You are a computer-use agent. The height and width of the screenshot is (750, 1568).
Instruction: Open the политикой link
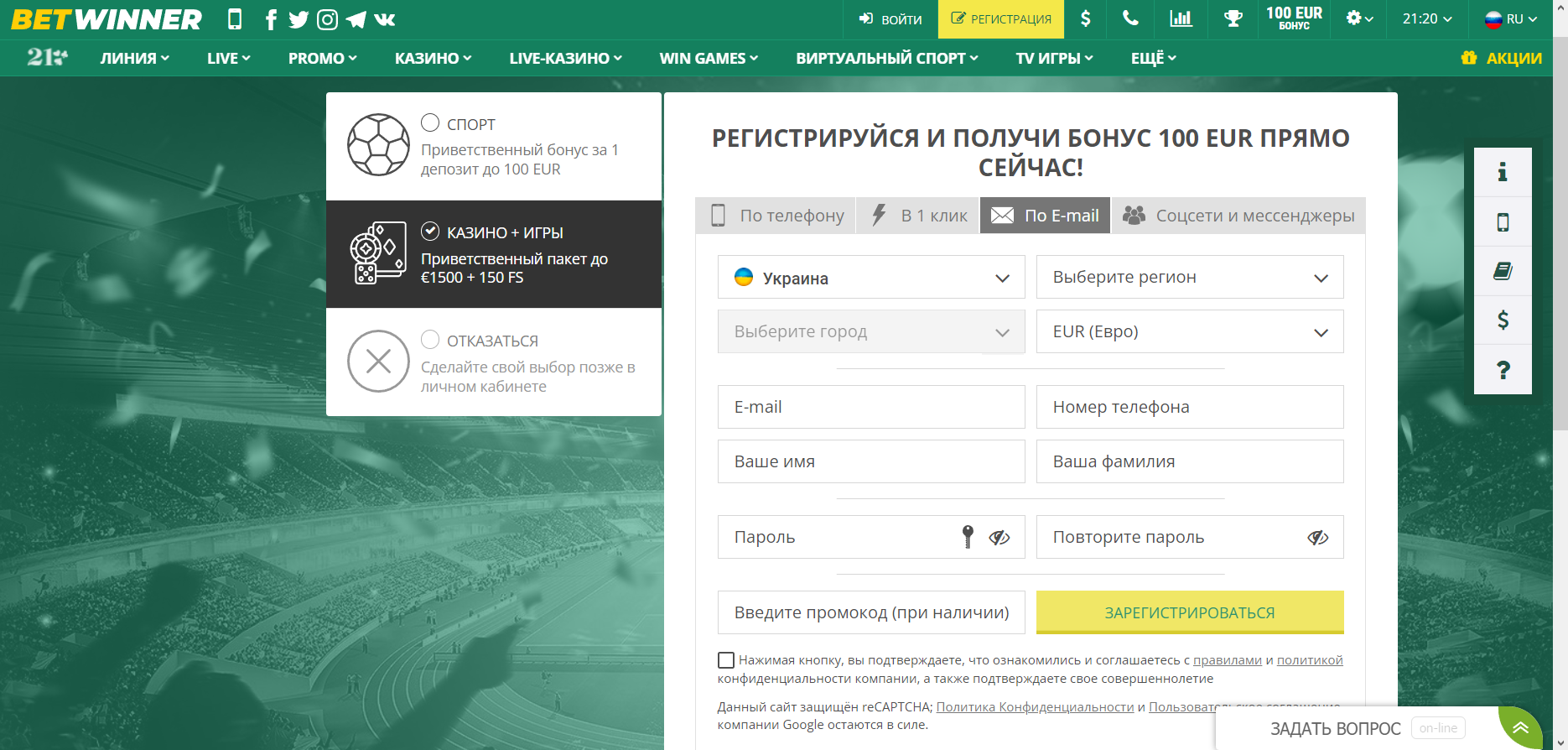(1310, 660)
